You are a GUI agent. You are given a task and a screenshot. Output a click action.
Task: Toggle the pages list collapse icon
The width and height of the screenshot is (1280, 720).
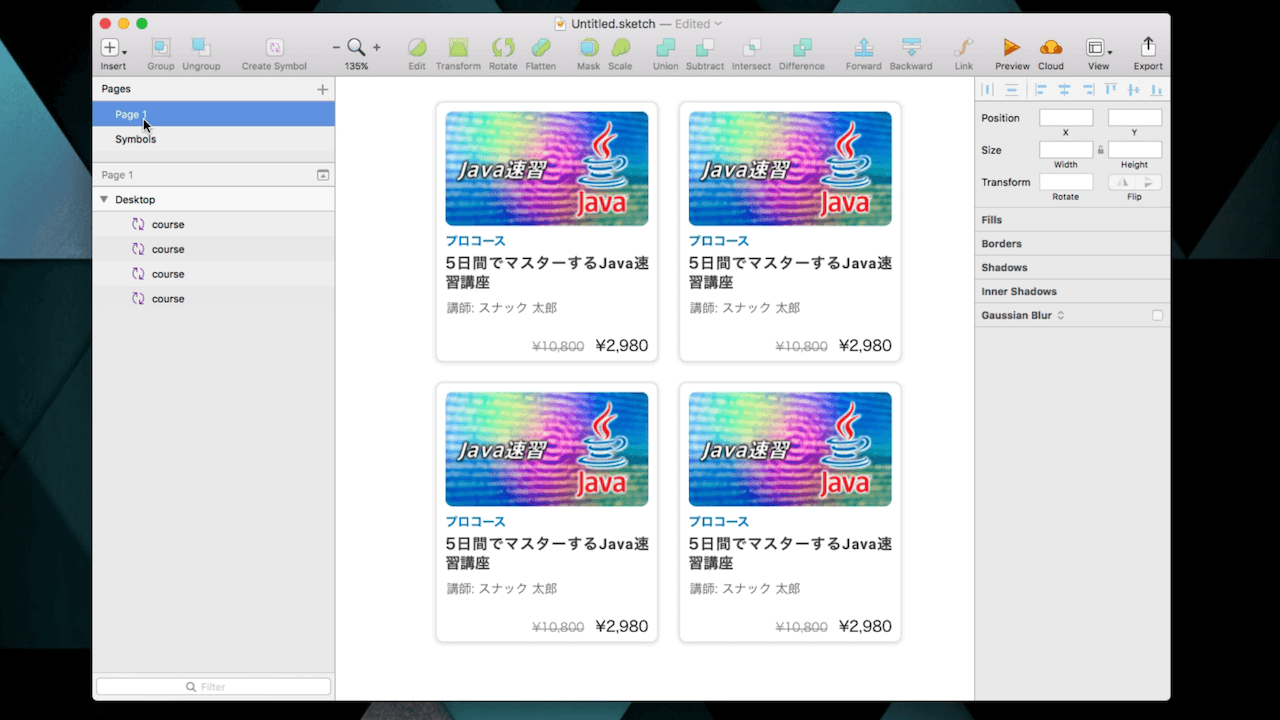coord(323,175)
